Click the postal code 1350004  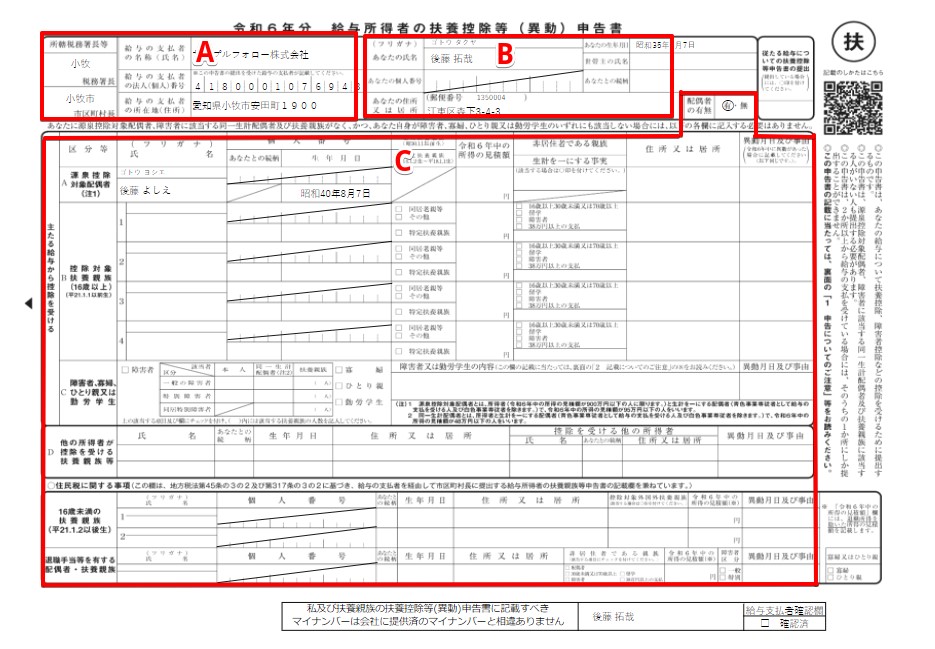[491, 97]
